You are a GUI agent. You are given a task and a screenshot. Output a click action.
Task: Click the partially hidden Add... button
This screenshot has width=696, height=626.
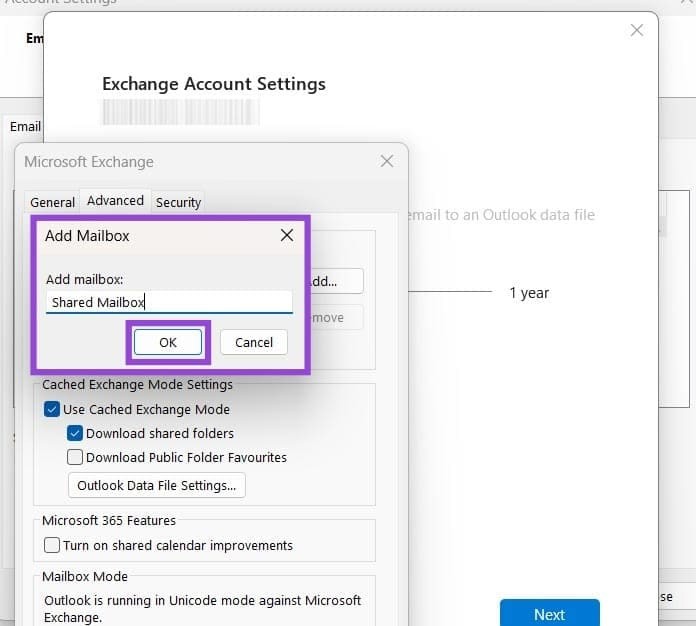(337, 281)
